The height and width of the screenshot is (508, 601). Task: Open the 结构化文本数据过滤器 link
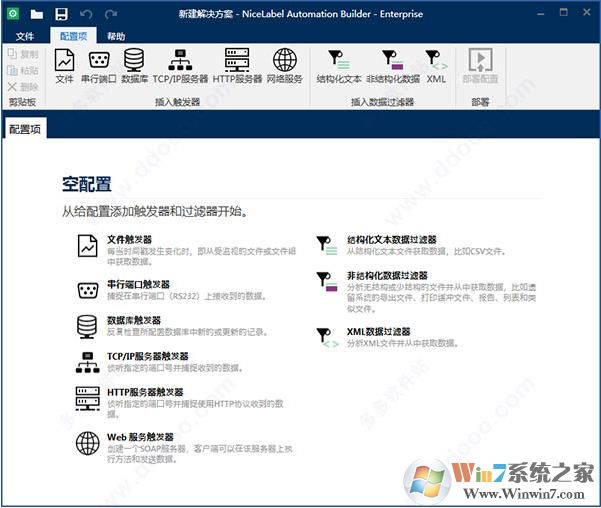(x=392, y=240)
